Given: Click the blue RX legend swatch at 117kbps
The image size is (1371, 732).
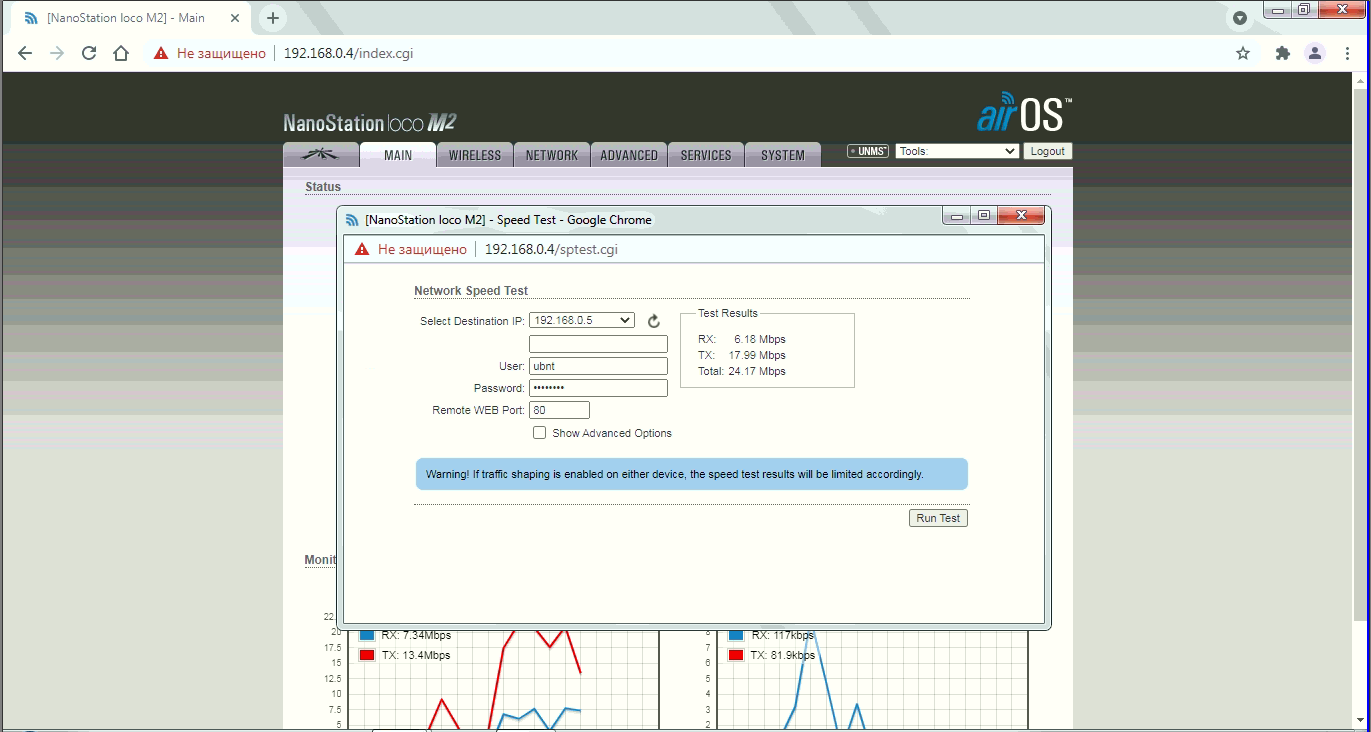Looking at the screenshot, I should tap(736, 635).
